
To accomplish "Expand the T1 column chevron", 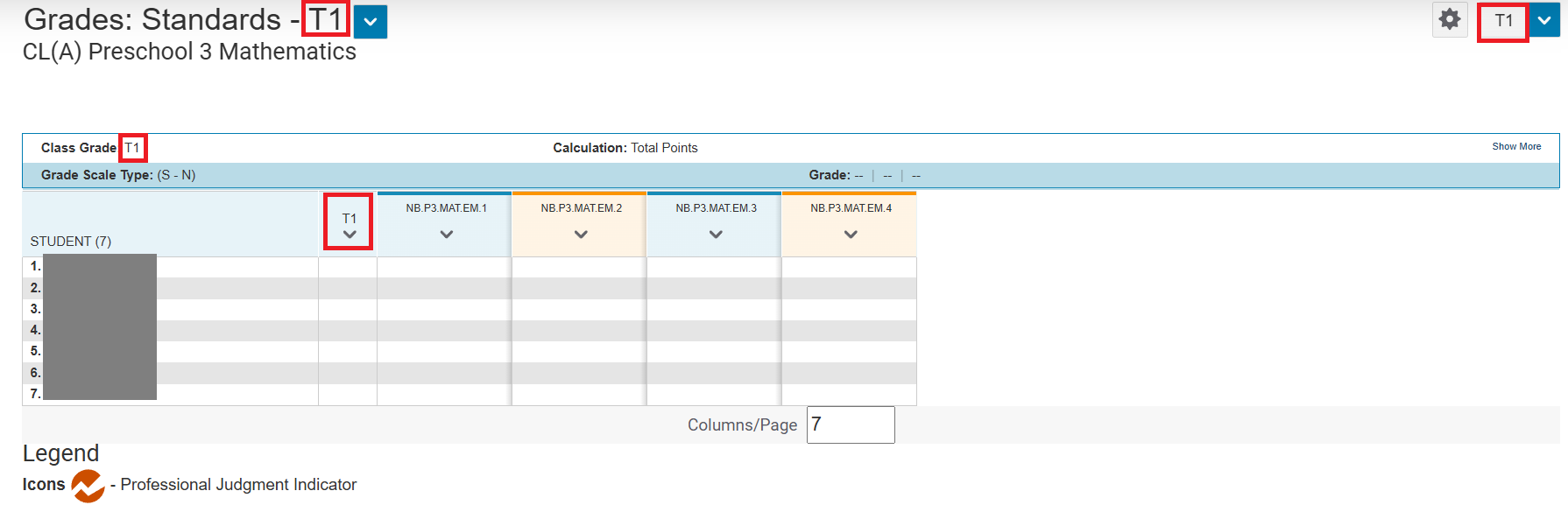I will pos(350,235).
